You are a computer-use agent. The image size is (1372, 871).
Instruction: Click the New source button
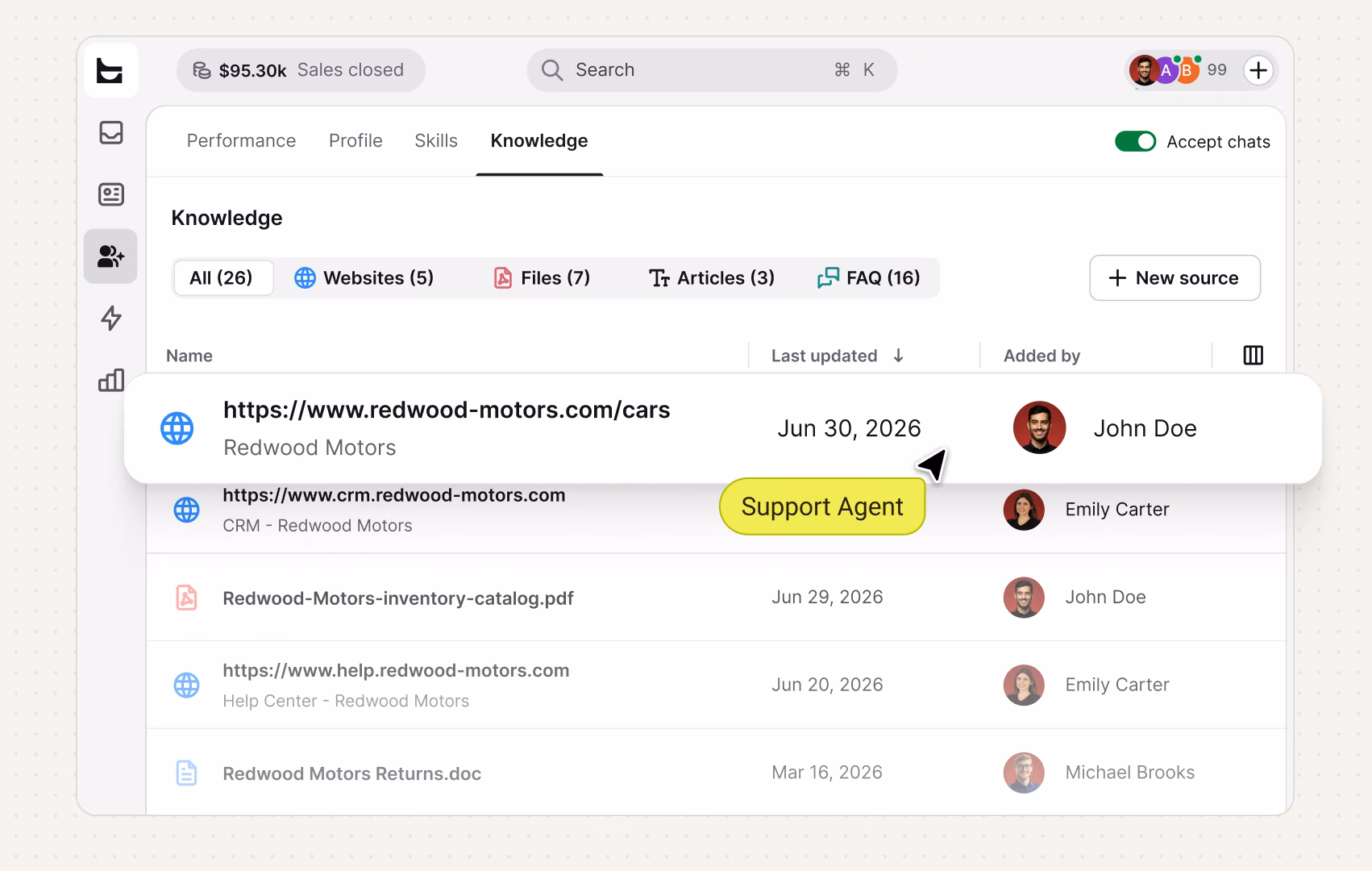tap(1175, 278)
